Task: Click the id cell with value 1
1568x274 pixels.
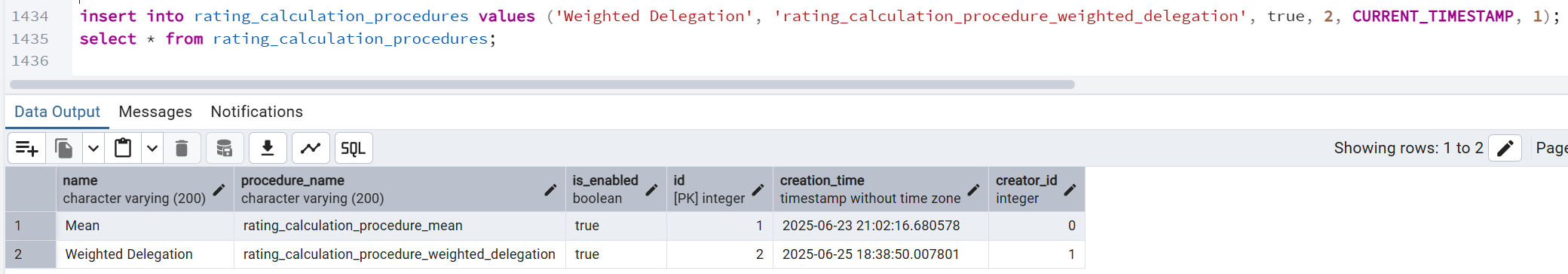Action: 720,226
